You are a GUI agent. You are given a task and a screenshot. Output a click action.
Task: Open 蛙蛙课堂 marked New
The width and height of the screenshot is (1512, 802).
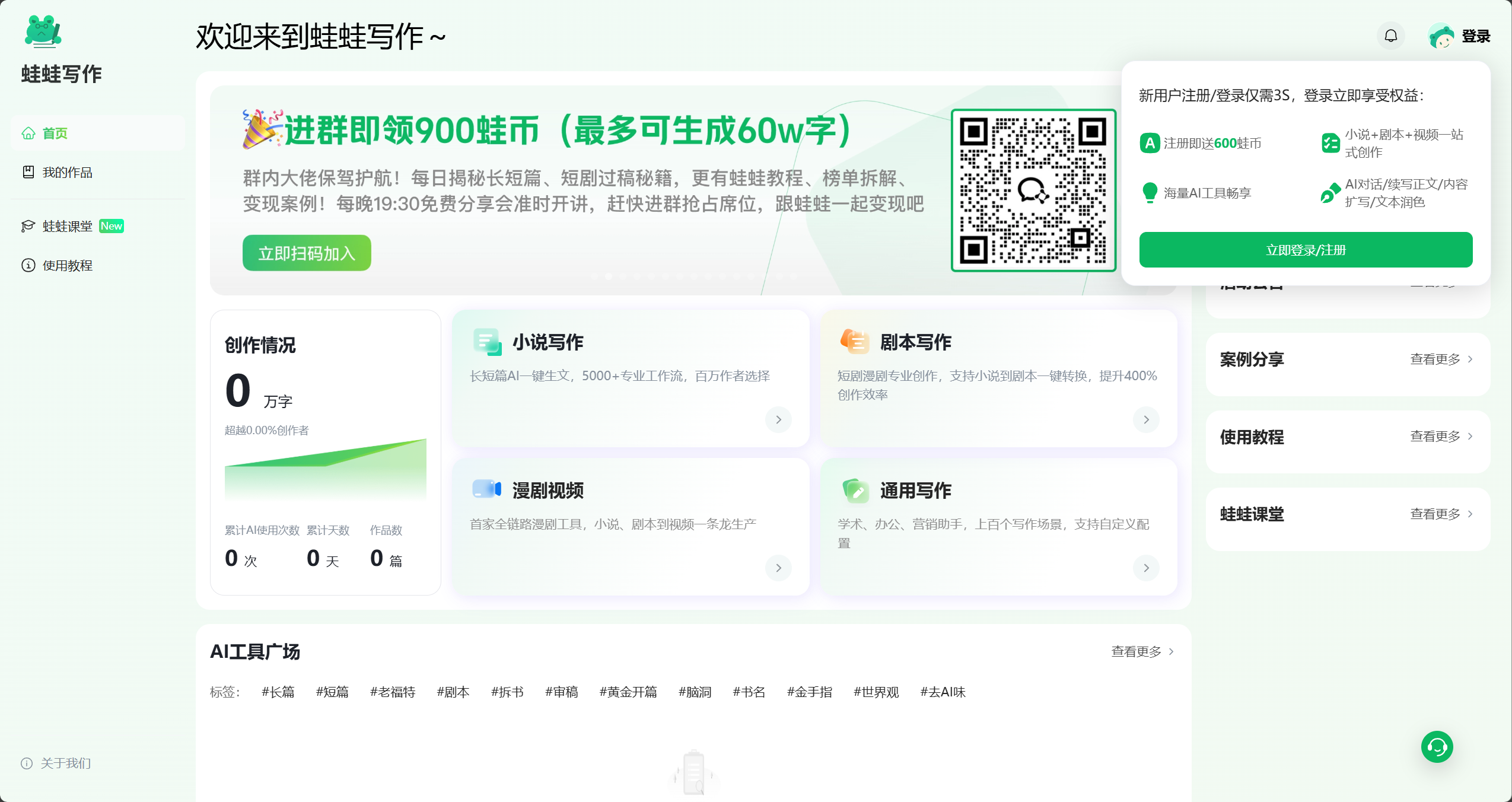[65, 226]
